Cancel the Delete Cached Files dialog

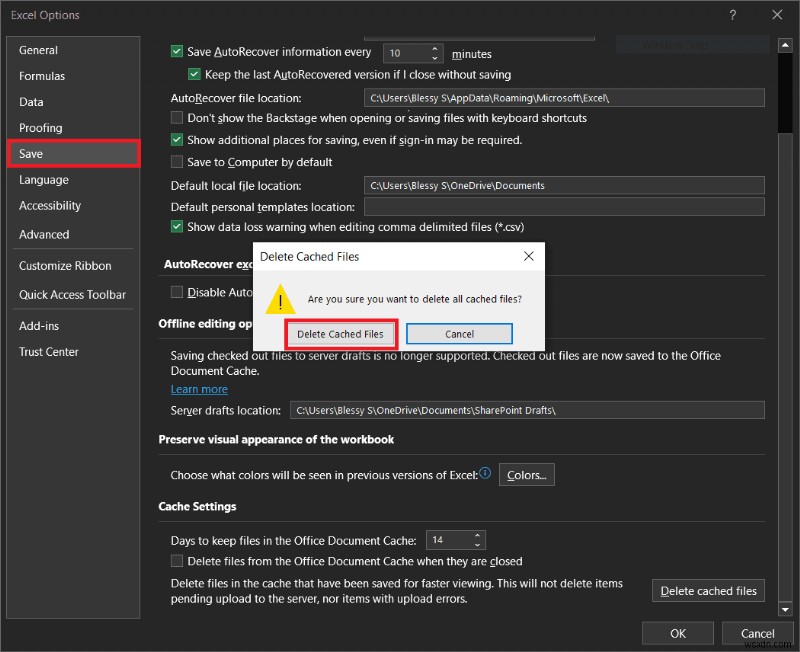tap(459, 334)
